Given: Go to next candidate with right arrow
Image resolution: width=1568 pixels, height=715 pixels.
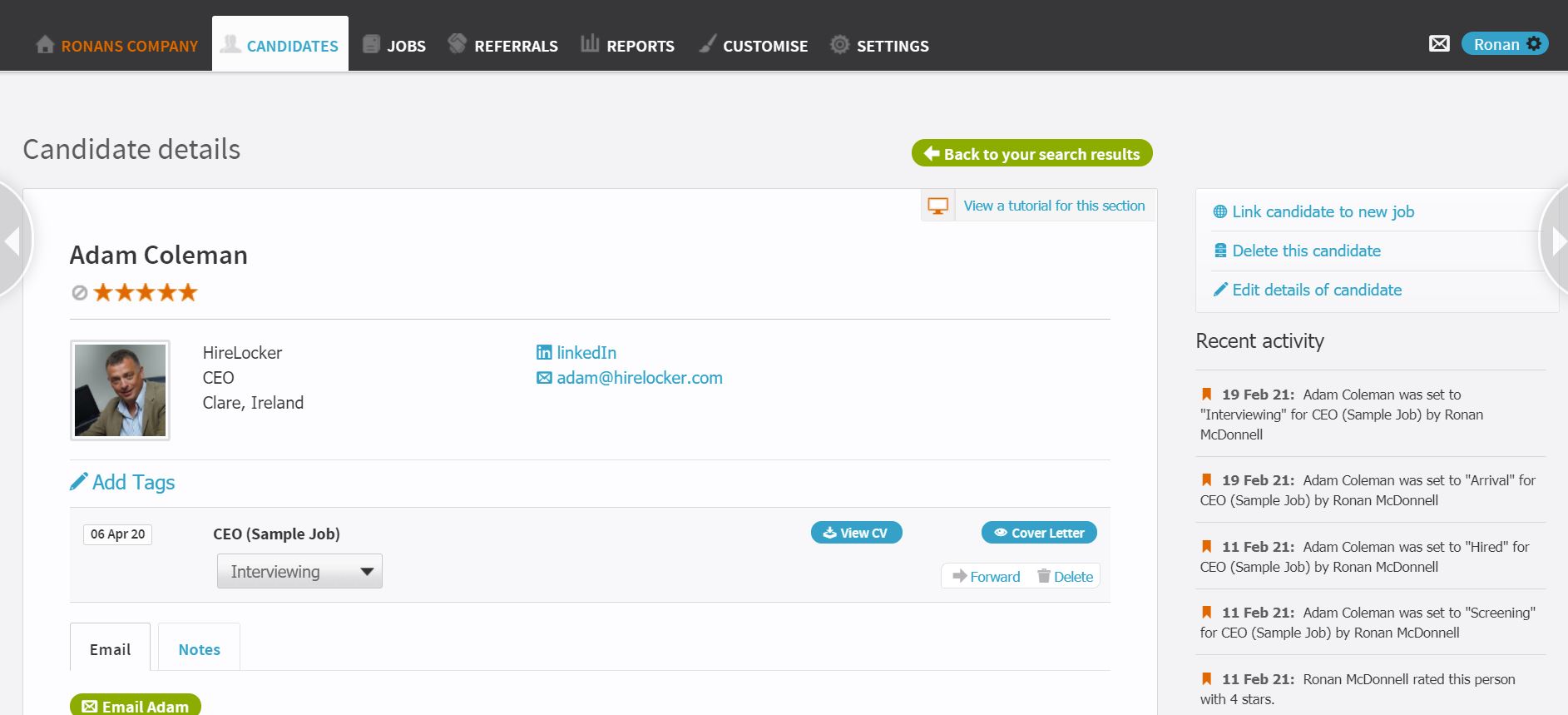Looking at the screenshot, I should point(1555,241).
